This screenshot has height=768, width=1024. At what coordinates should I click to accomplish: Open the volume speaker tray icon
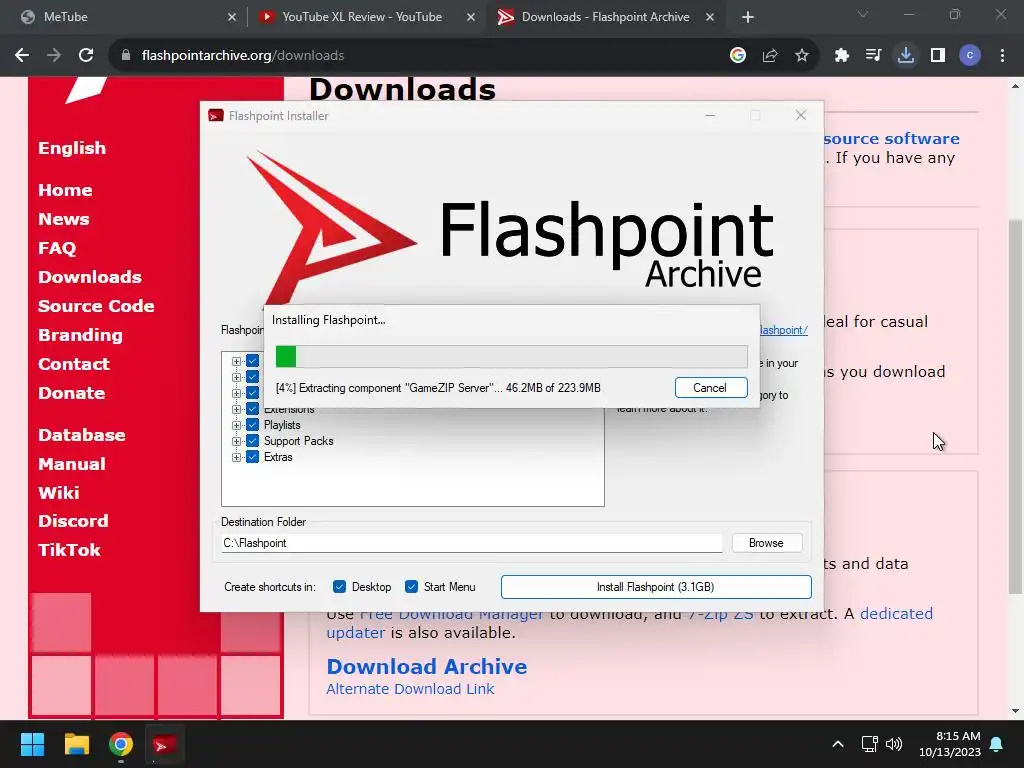pyautogui.click(x=894, y=744)
